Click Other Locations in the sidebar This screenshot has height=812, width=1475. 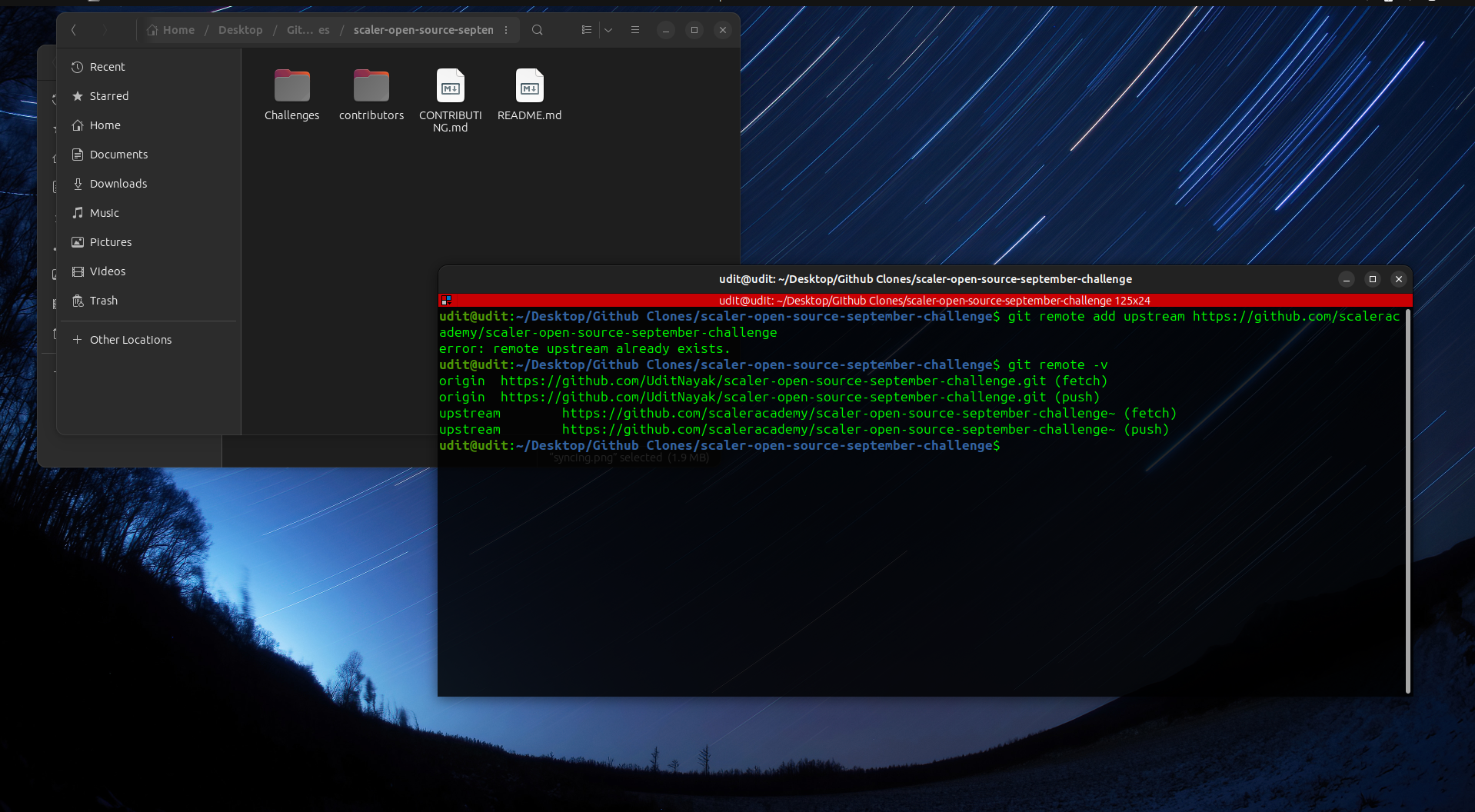click(x=130, y=339)
